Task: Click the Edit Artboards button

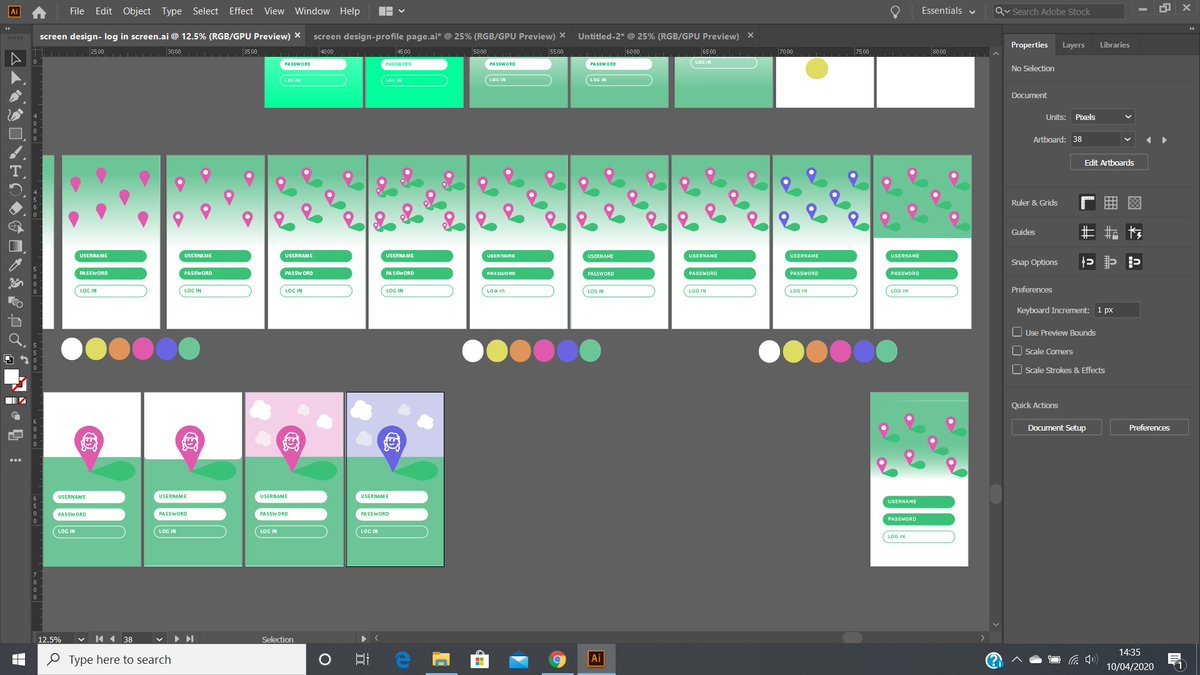Action: point(1109,162)
